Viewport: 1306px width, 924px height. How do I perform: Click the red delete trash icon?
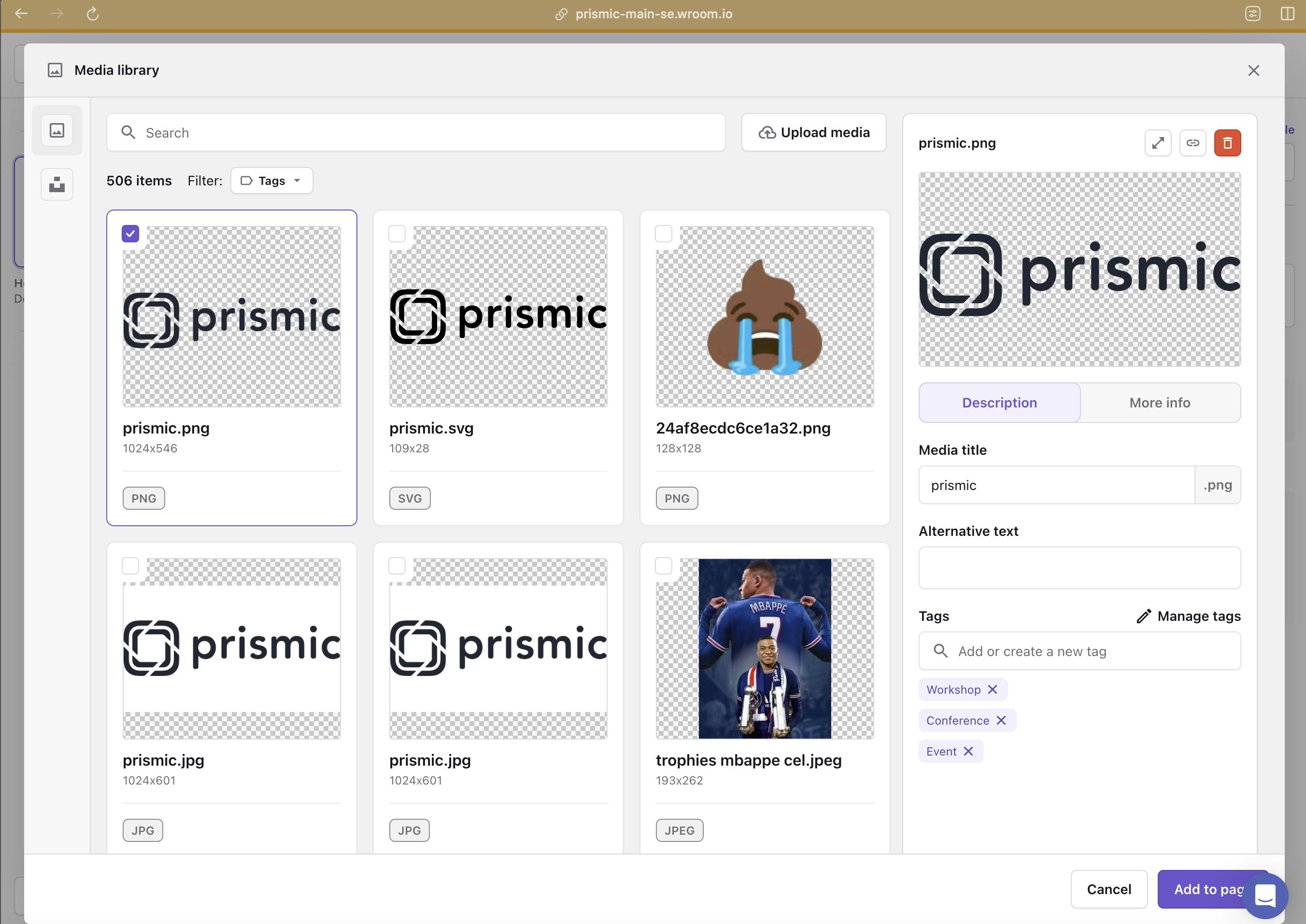coord(1227,143)
